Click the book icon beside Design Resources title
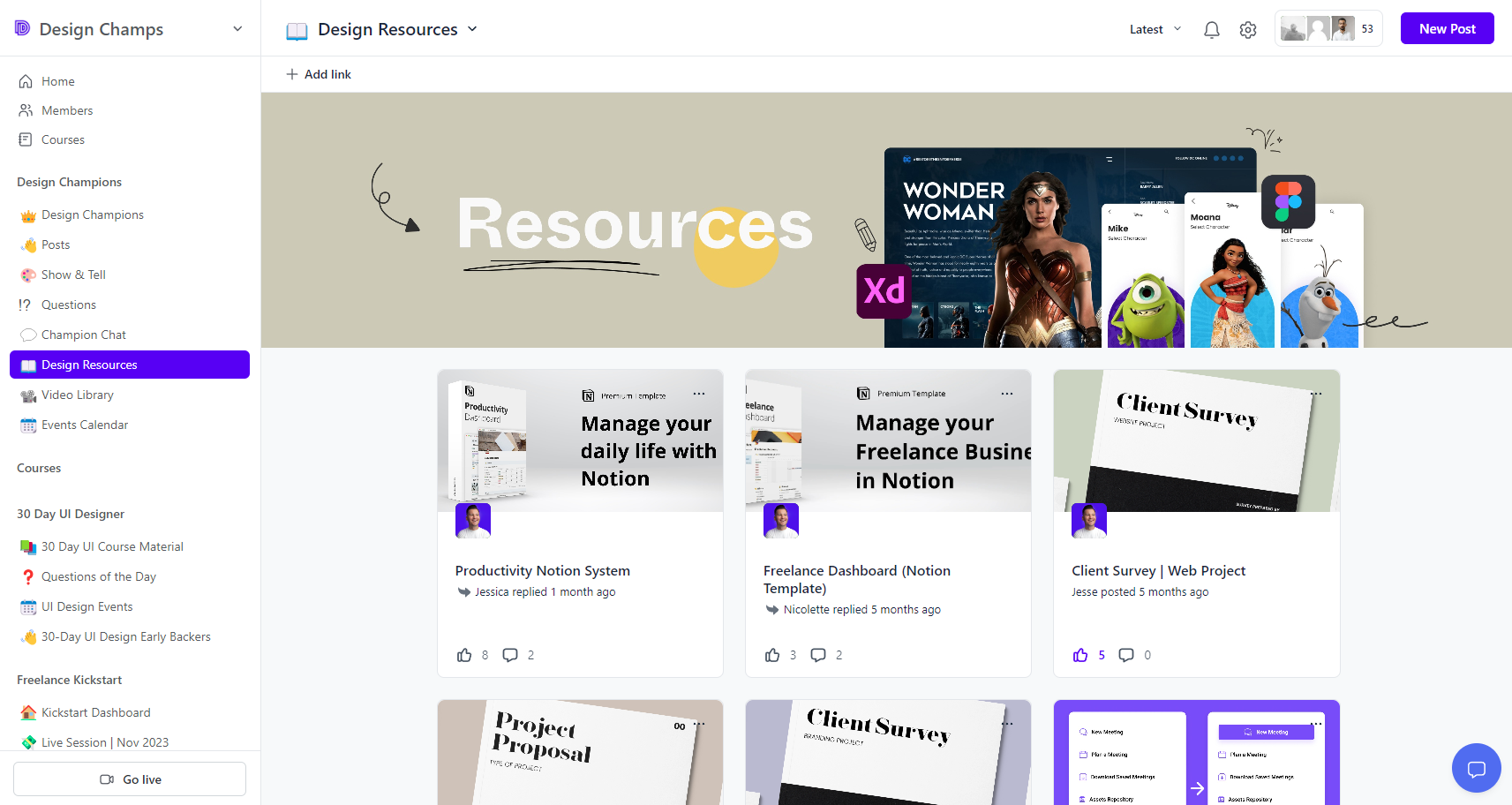Image resolution: width=1512 pixels, height=805 pixels. 297,30
